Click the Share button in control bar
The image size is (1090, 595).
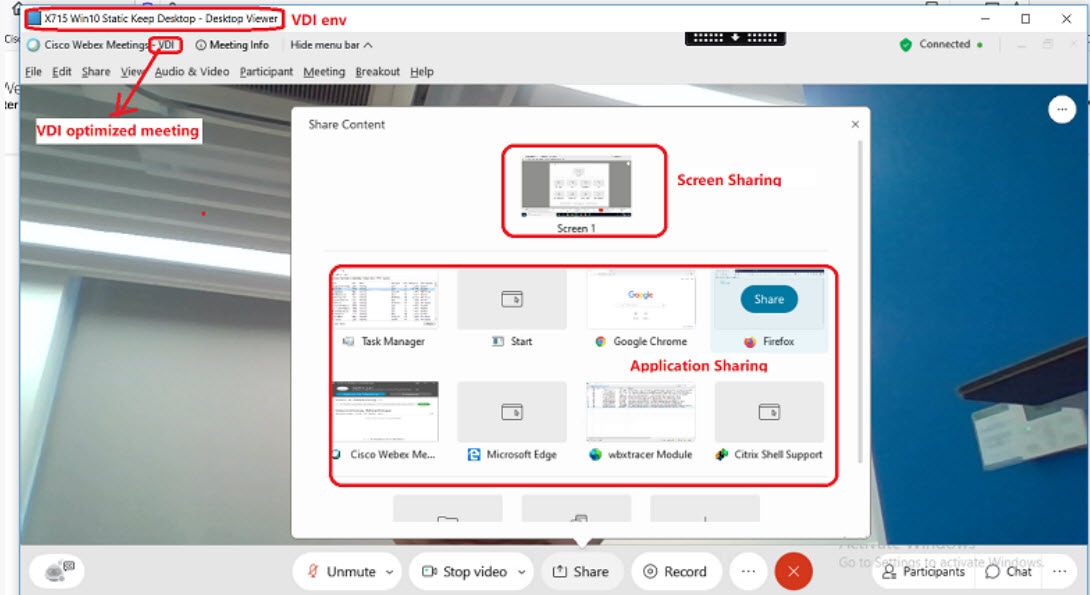[x=580, y=571]
